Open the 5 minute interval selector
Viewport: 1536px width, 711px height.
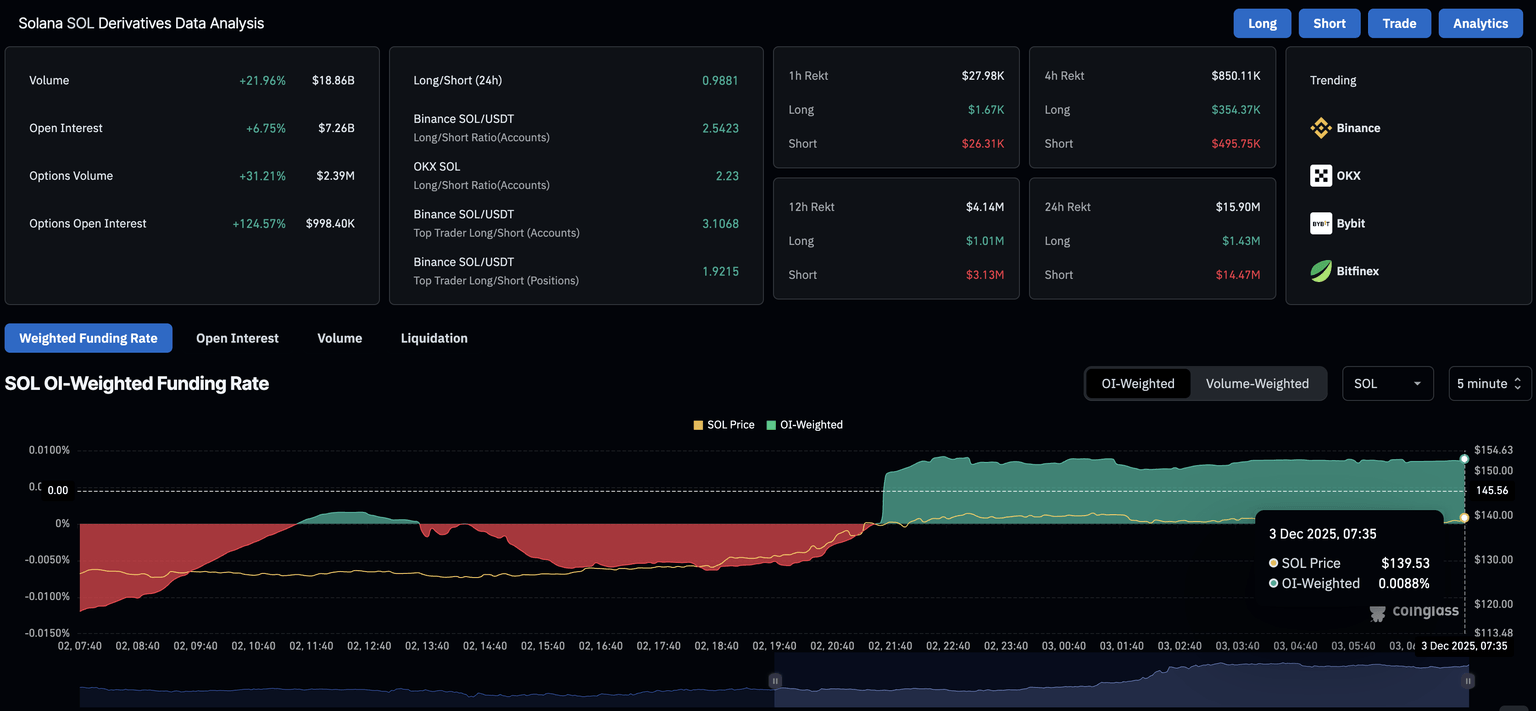tap(1489, 384)
